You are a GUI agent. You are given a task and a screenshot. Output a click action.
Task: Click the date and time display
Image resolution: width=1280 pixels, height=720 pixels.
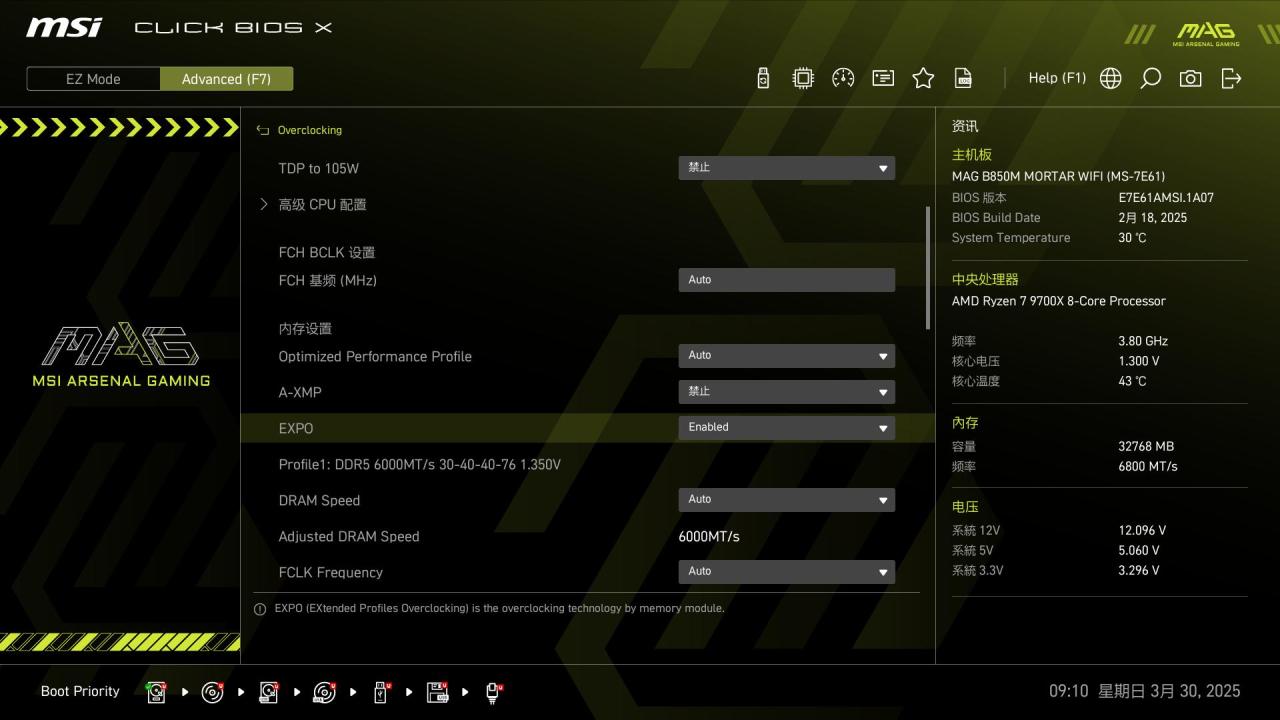[1144, 691]
